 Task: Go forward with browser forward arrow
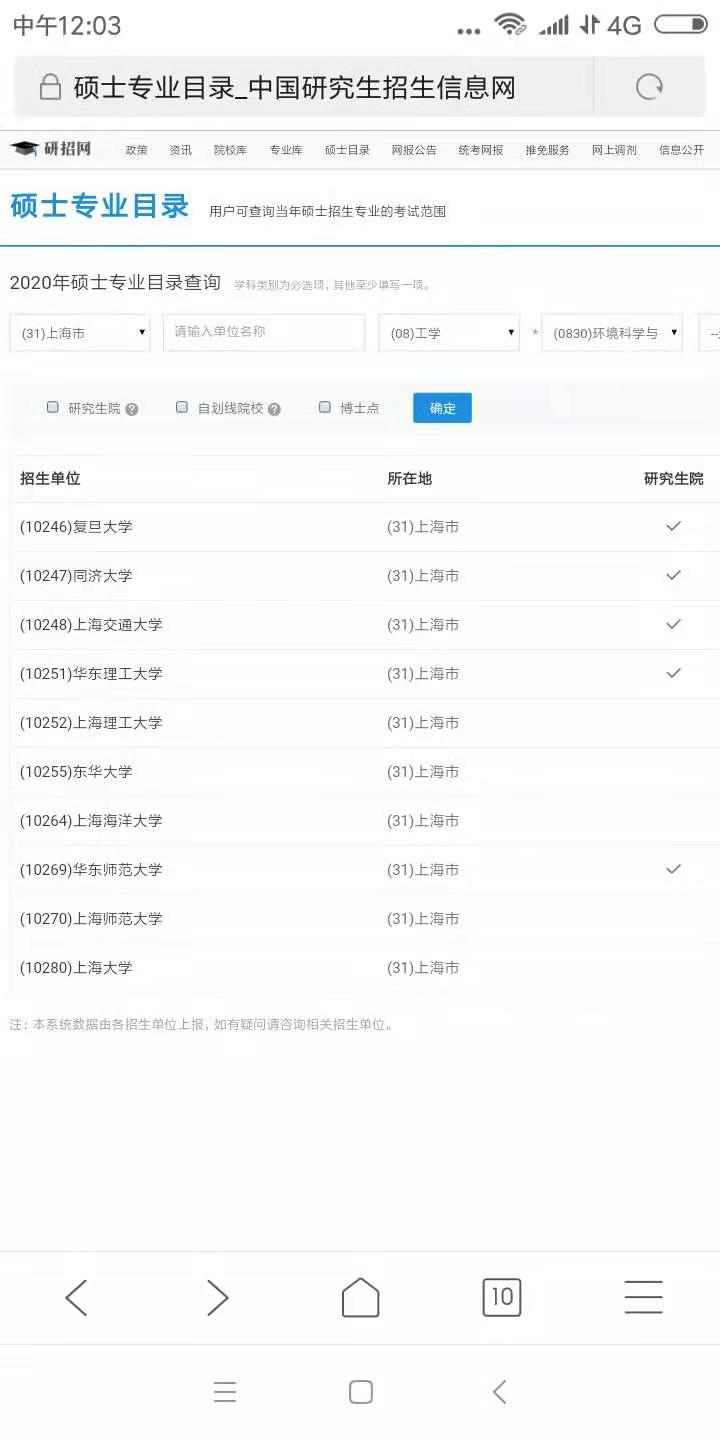click(217, 1297)
